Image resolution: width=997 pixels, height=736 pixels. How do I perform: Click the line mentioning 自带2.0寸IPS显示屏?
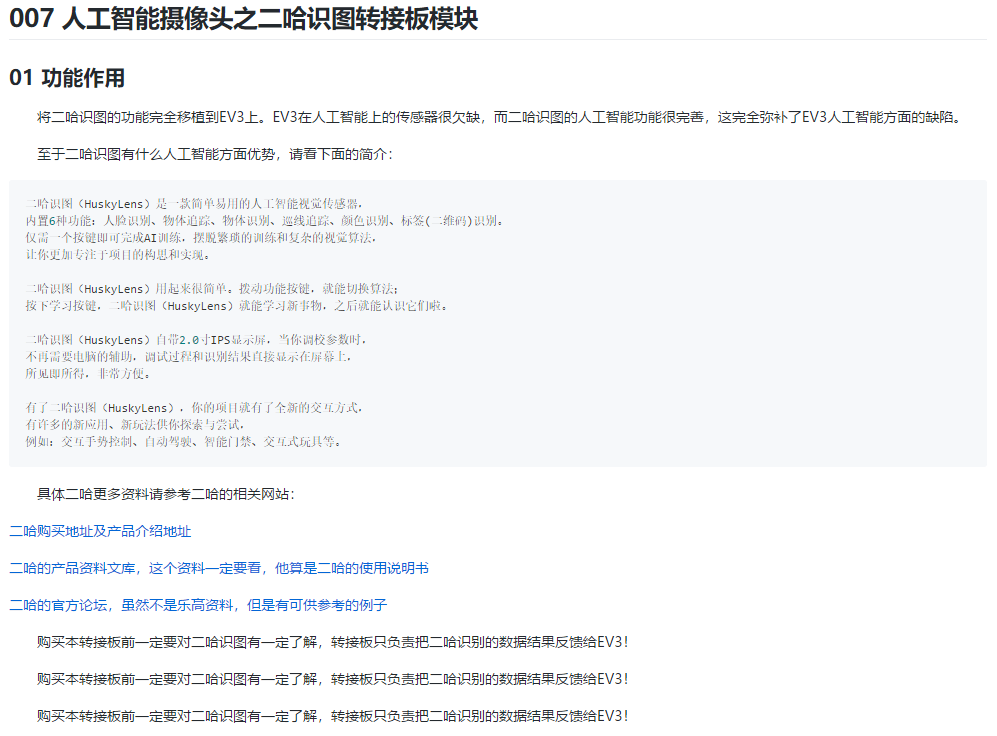tap(196, 340)
